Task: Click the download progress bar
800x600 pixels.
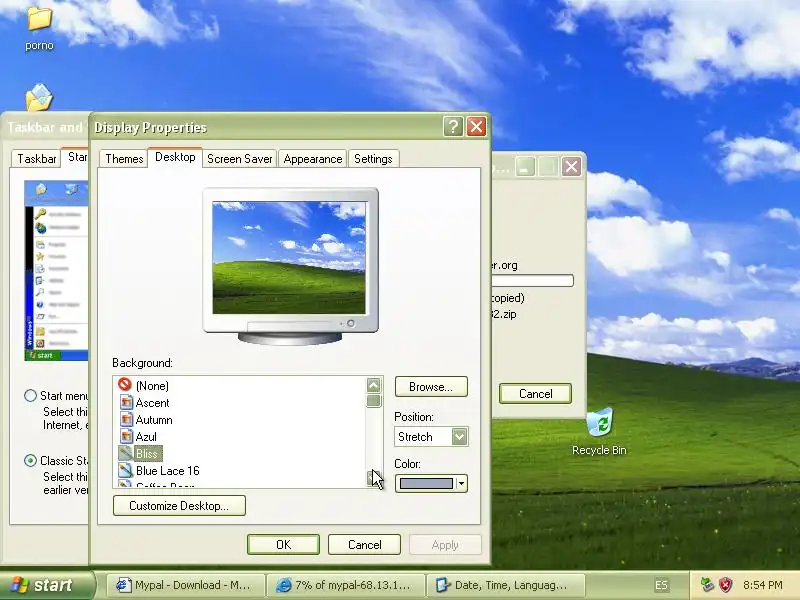Action: pyautogui.click(x=533, y=280)
